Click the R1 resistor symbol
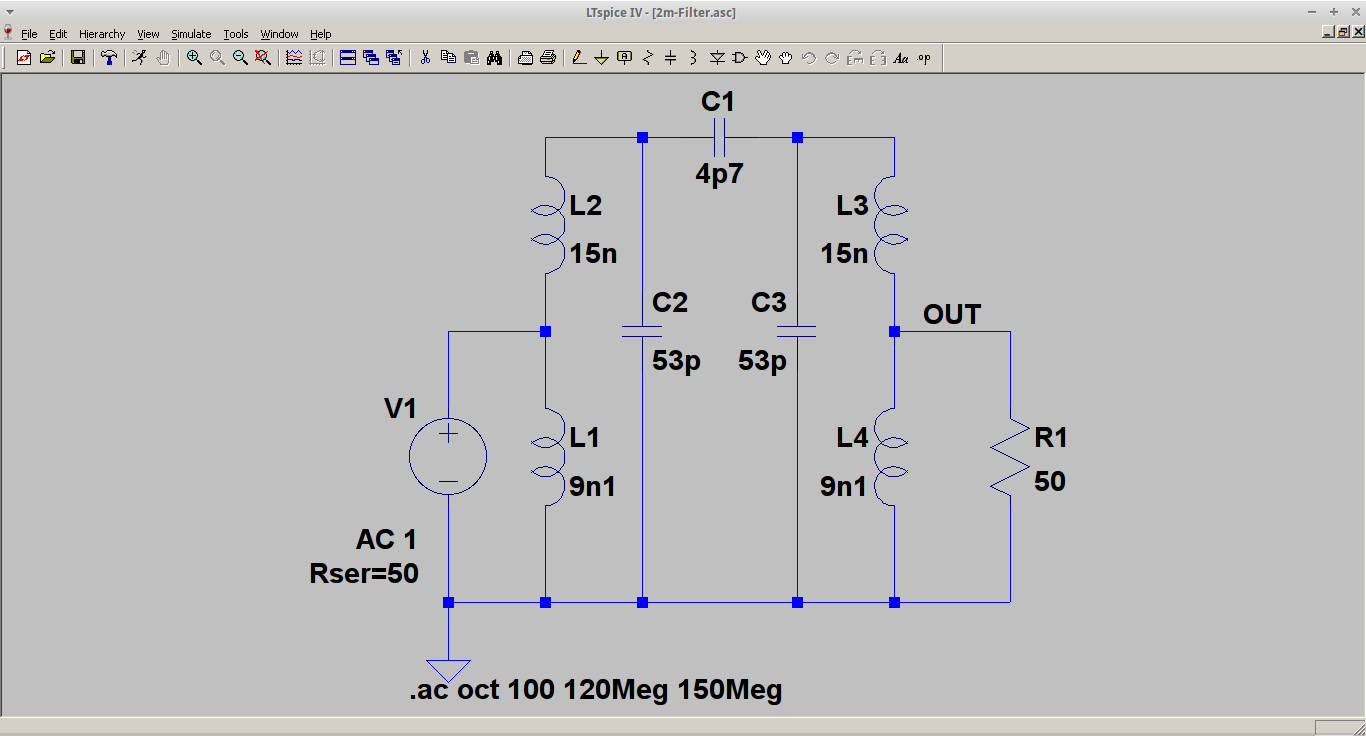The width and height of the screenshot is (1366, 736). pos(1010,456)
